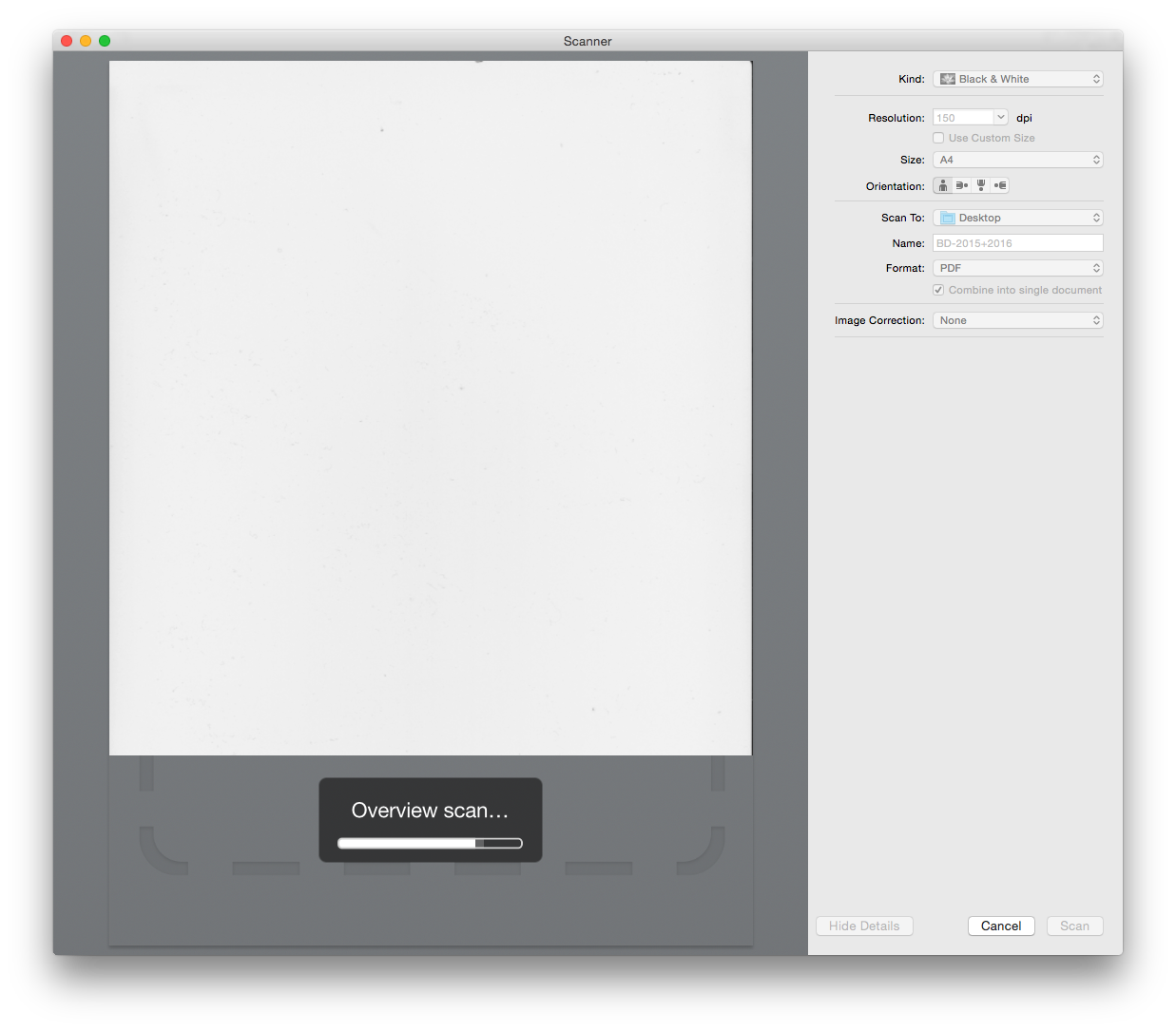Viewport: 1176px width, 1031px height.
Task: Open the Format popup set to PDF
Action: pyautogui.click(x=1017, y=268)
